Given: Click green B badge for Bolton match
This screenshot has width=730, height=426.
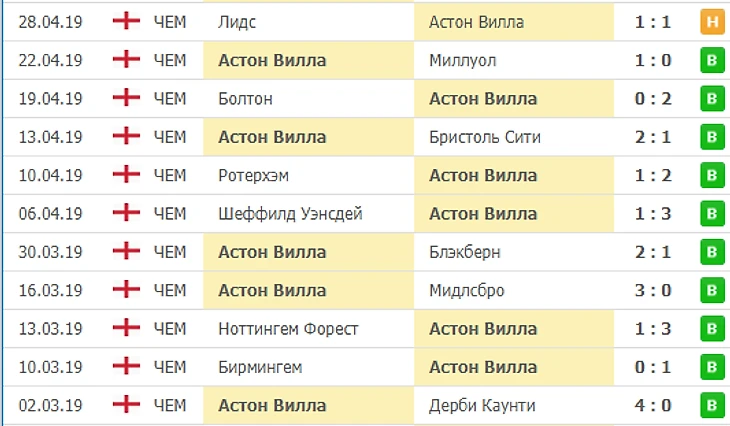Looking at the screenshot, I should tap(711, 99).
